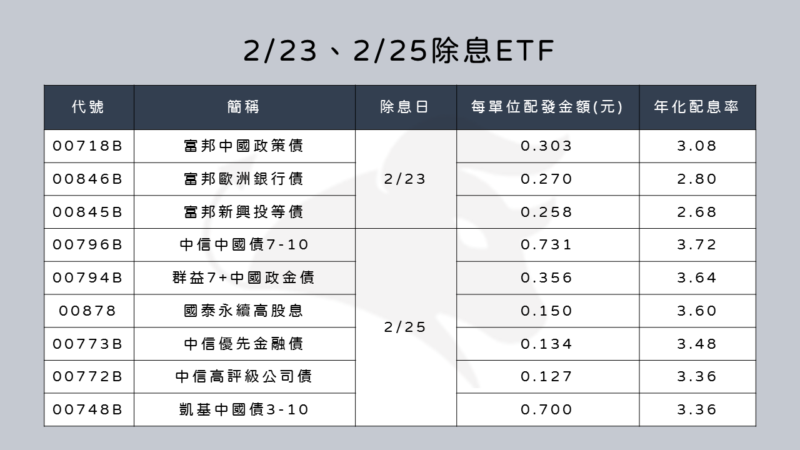Select the 富邦歐洲銀行債 name cell
This screenshot has height=450, width=800.
point(244,179)
